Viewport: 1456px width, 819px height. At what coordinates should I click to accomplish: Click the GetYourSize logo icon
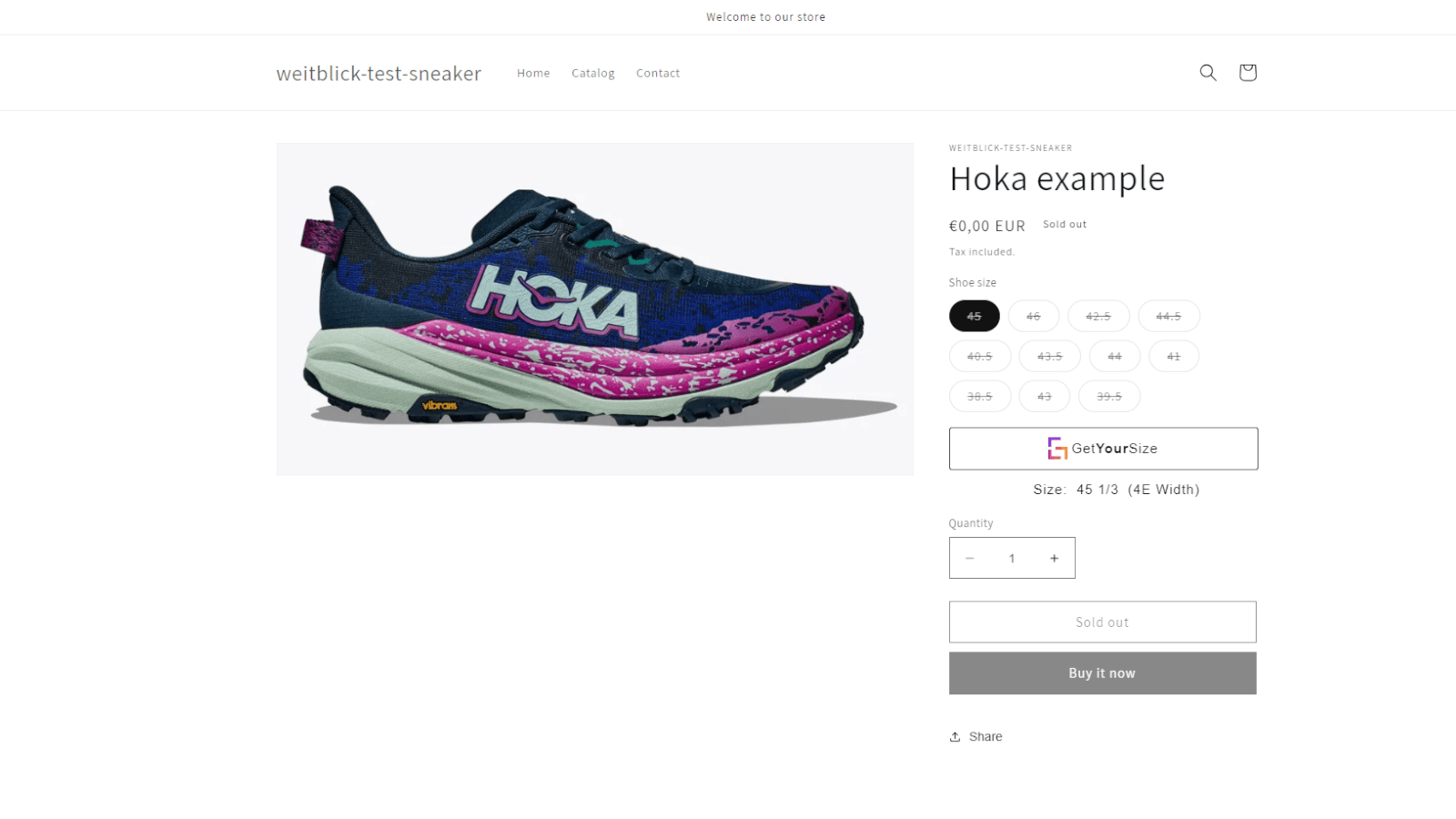[1057, 448]
